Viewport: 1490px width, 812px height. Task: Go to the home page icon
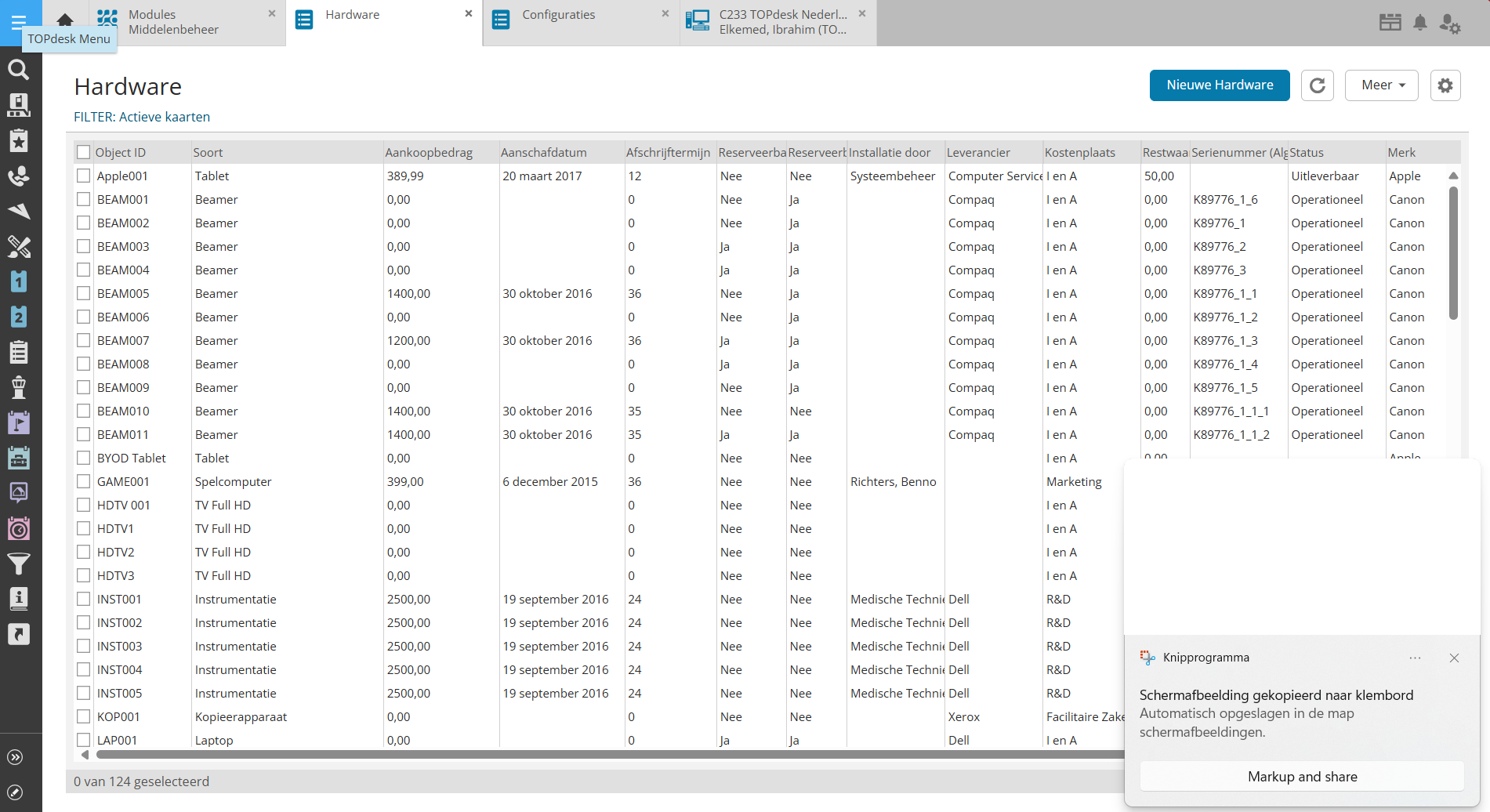tap(65, 20)
